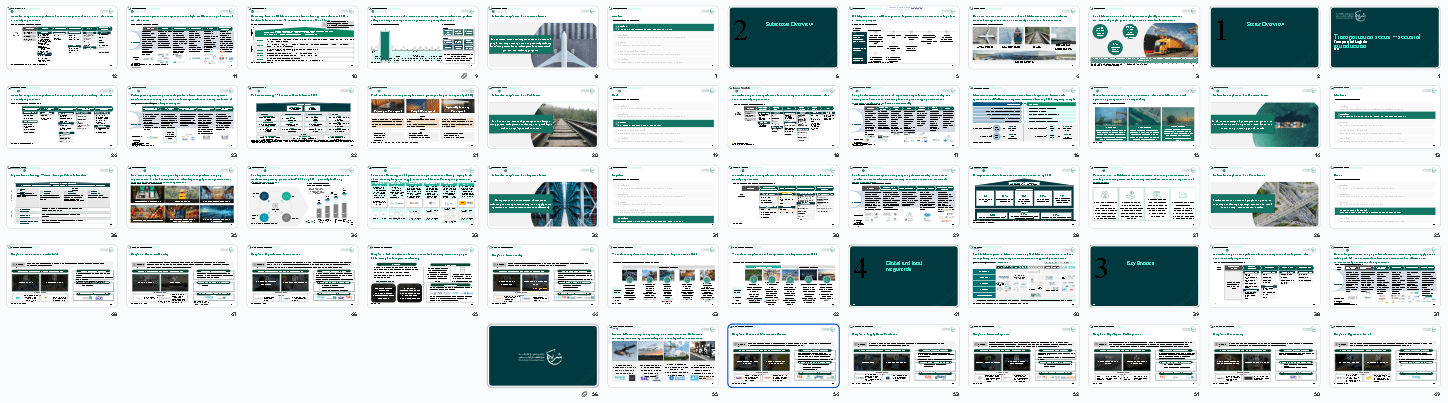
Task: Open slide 22 with the dark header diagram
Action: 302,117
